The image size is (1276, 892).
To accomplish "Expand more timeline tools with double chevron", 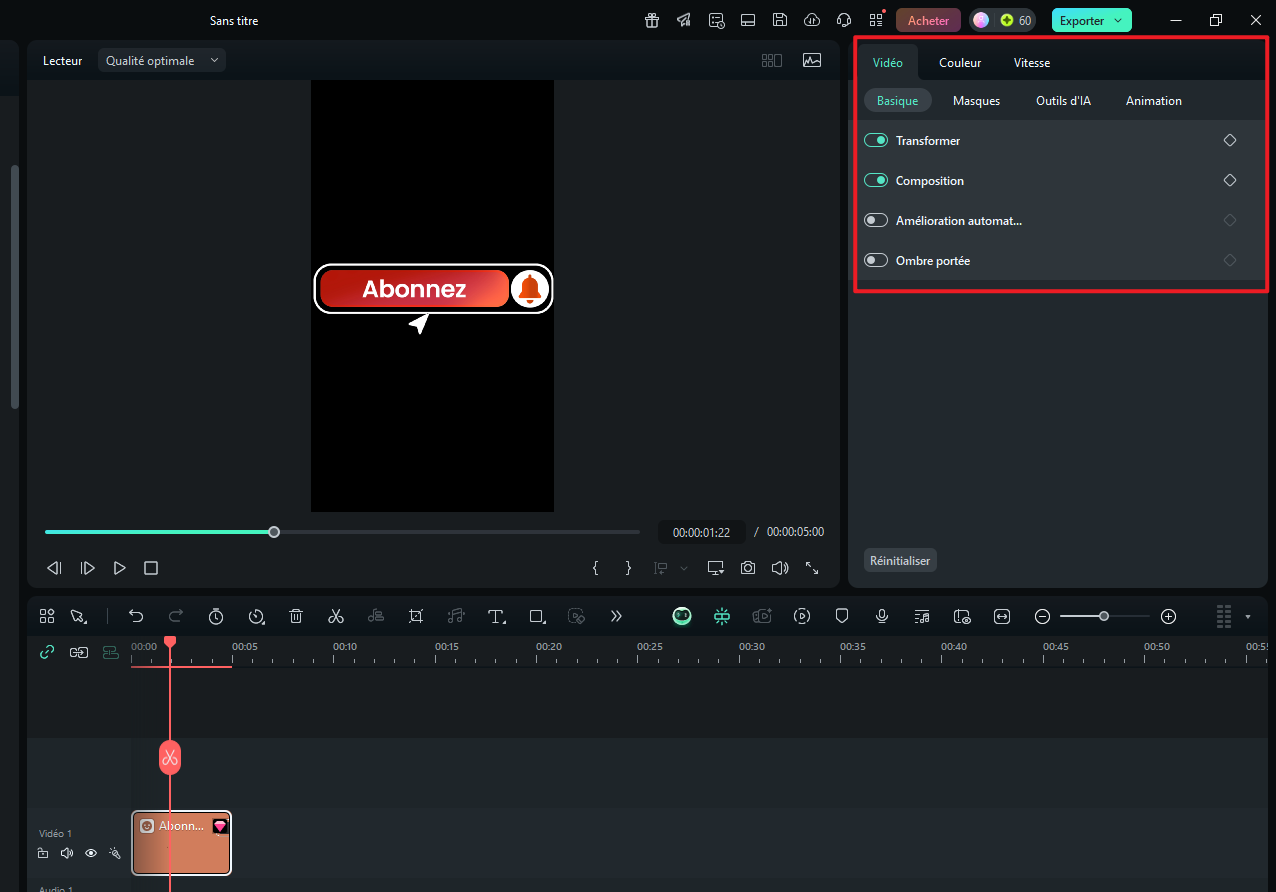I will pos(616,616).
